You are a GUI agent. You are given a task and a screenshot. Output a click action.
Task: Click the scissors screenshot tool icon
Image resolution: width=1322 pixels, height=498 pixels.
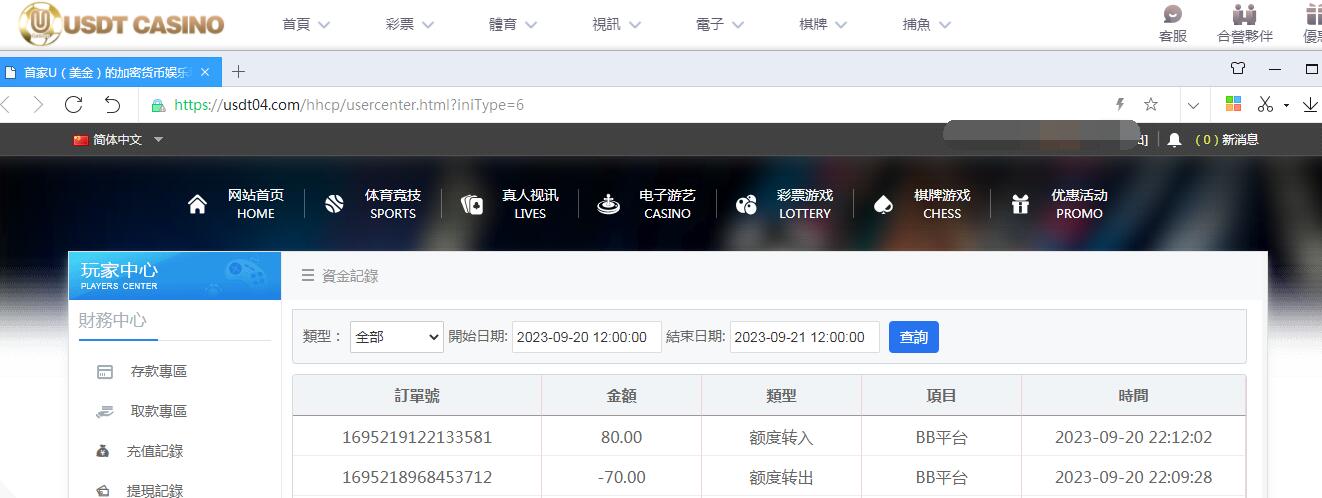(x=1265, y=104)
